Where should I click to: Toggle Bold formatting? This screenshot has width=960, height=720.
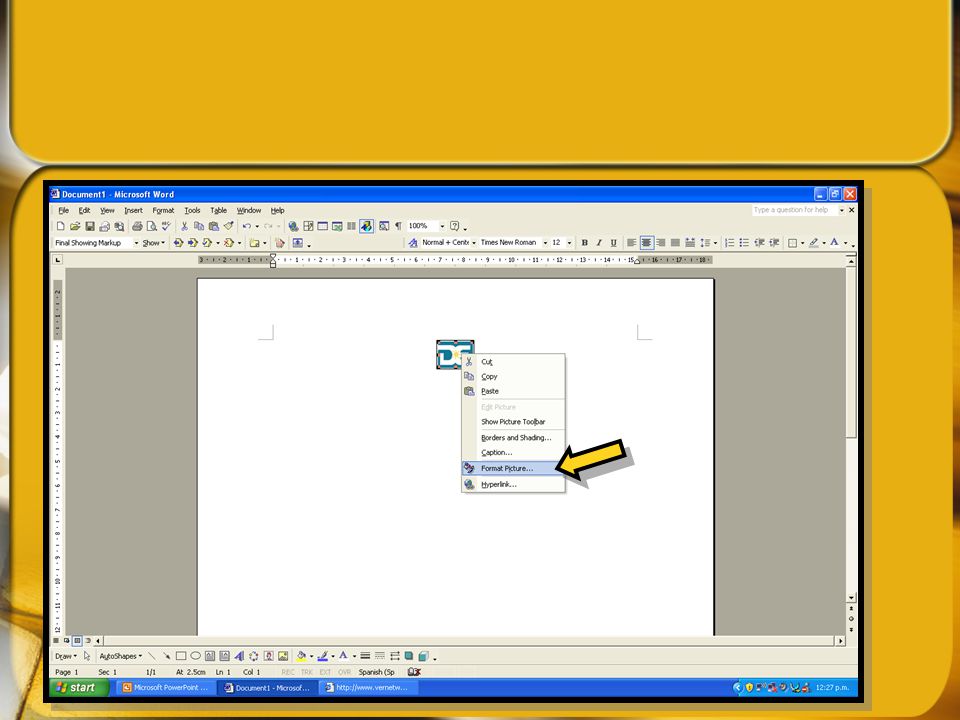click(584, 243)
